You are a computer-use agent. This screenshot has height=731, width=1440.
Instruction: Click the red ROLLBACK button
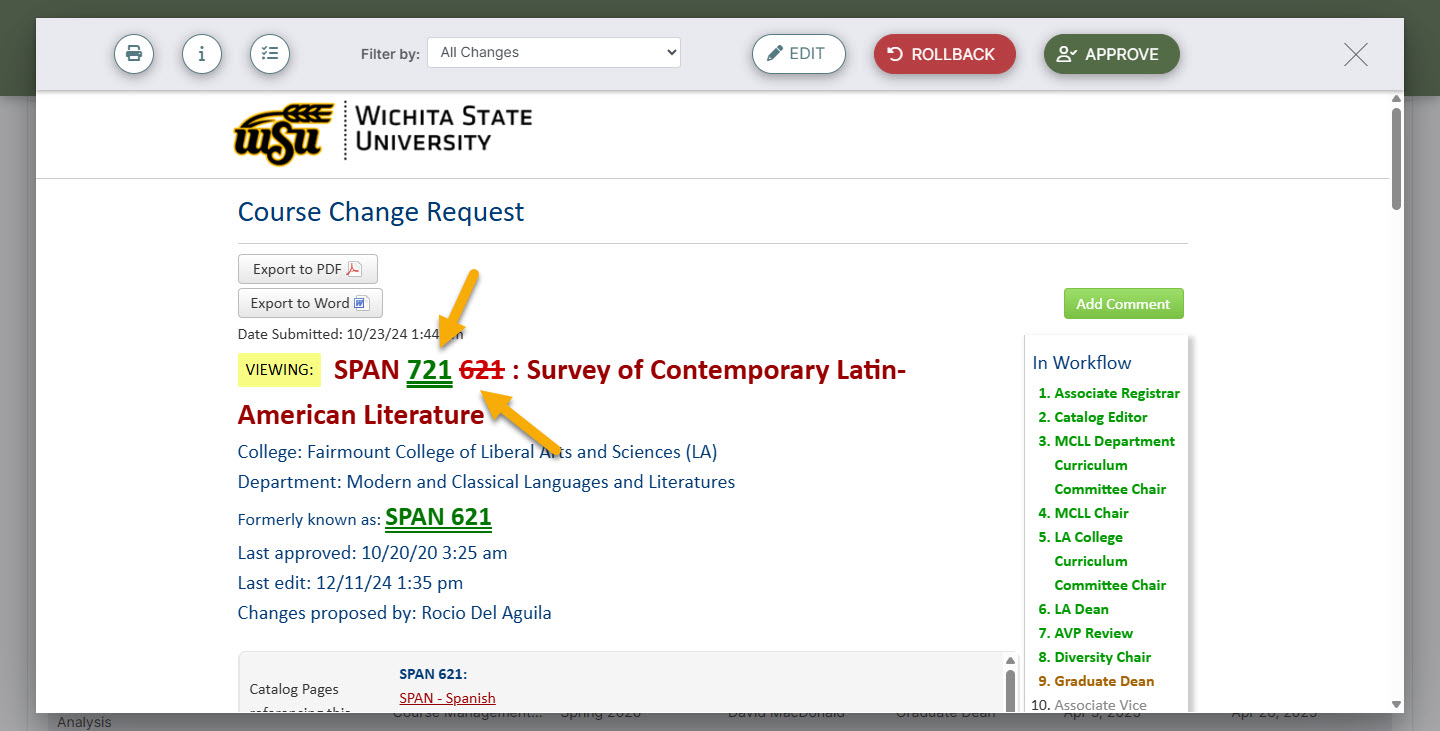point(944,54)
